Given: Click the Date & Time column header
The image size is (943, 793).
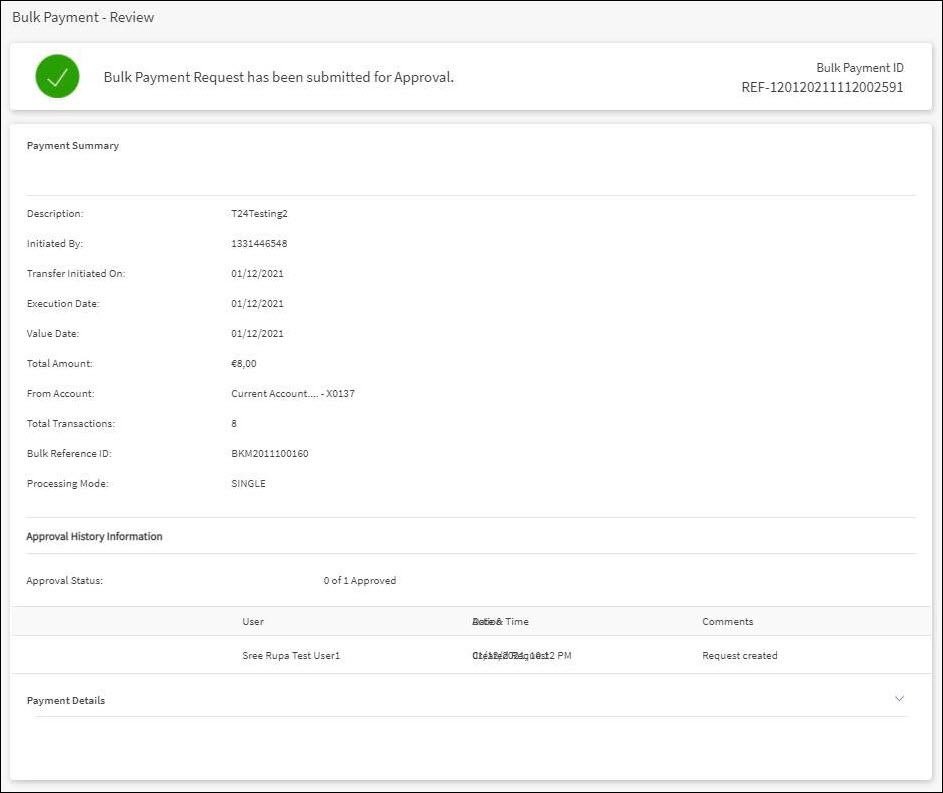Looking at the screenshot, I should coord(500,621).
